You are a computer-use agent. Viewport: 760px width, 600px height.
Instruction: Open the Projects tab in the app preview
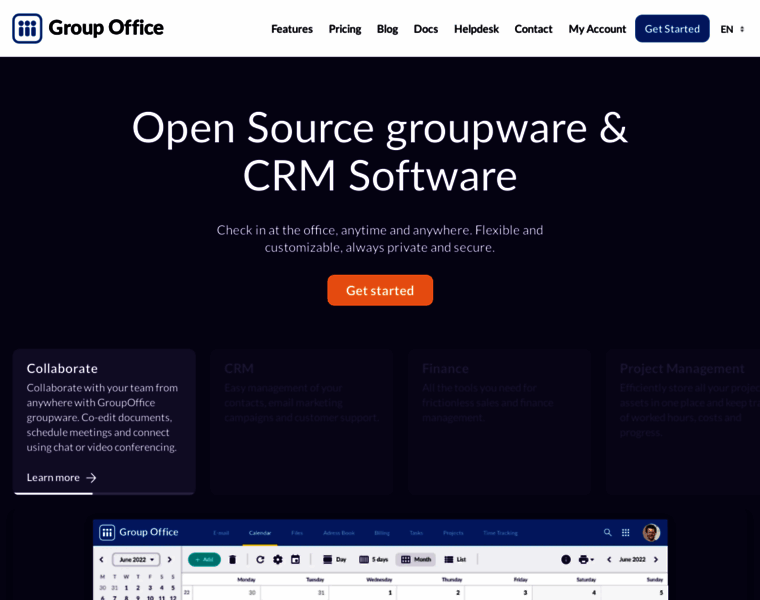[x=453, y=533]
